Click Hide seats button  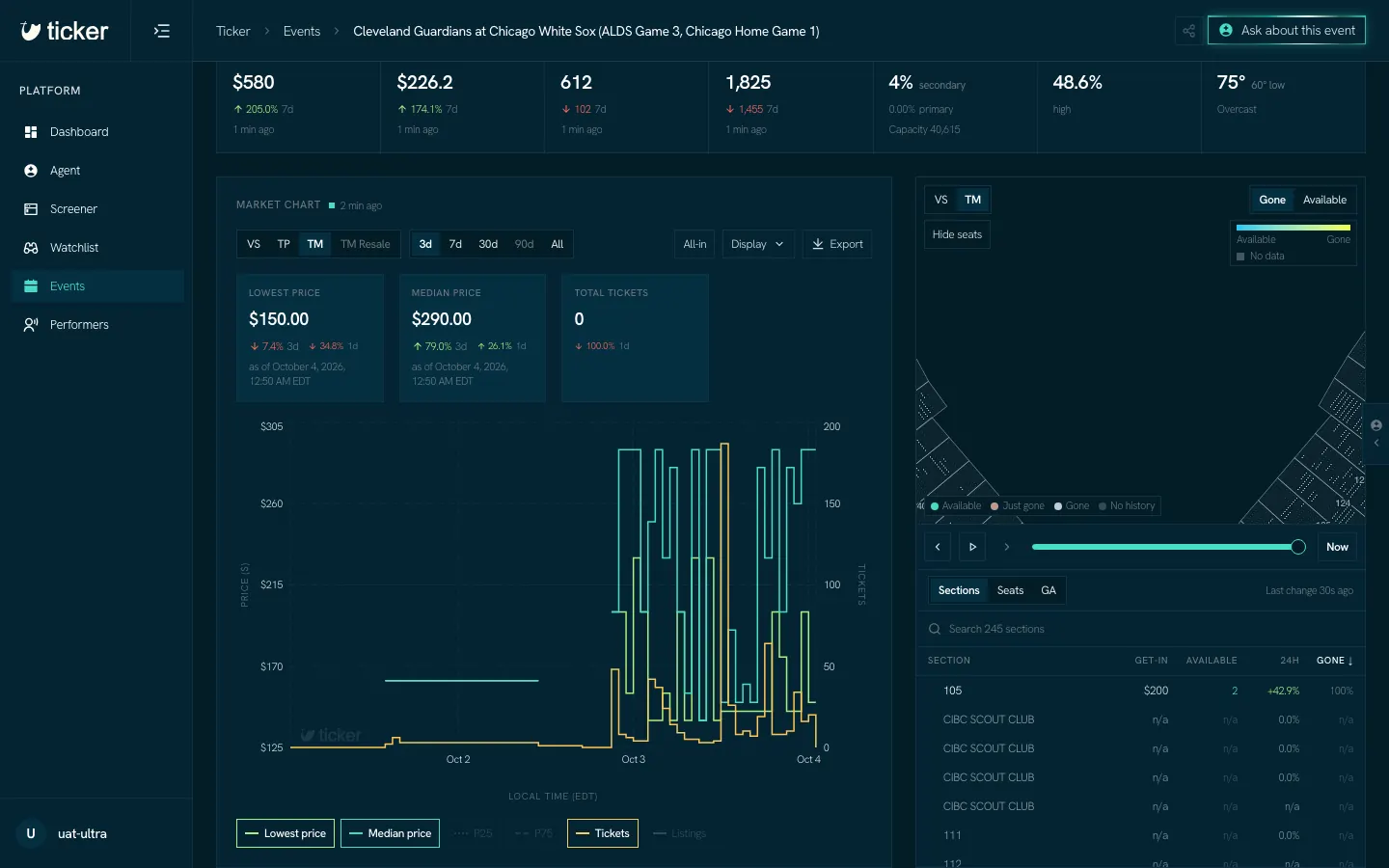[x=957, y=234]
